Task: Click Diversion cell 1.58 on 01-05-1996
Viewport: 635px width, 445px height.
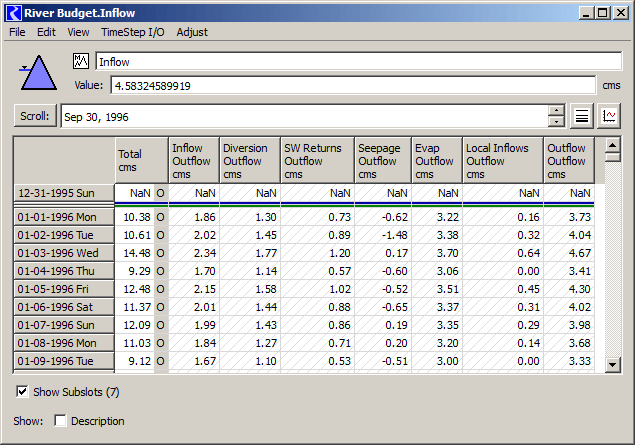Action: 250,289
